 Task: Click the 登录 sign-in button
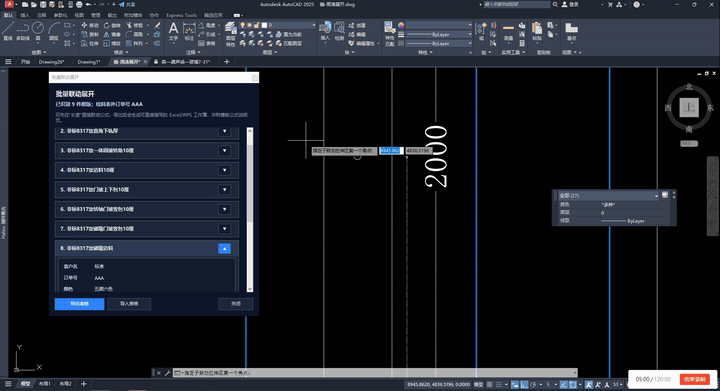pyautogui.click(x=570, y=5)
